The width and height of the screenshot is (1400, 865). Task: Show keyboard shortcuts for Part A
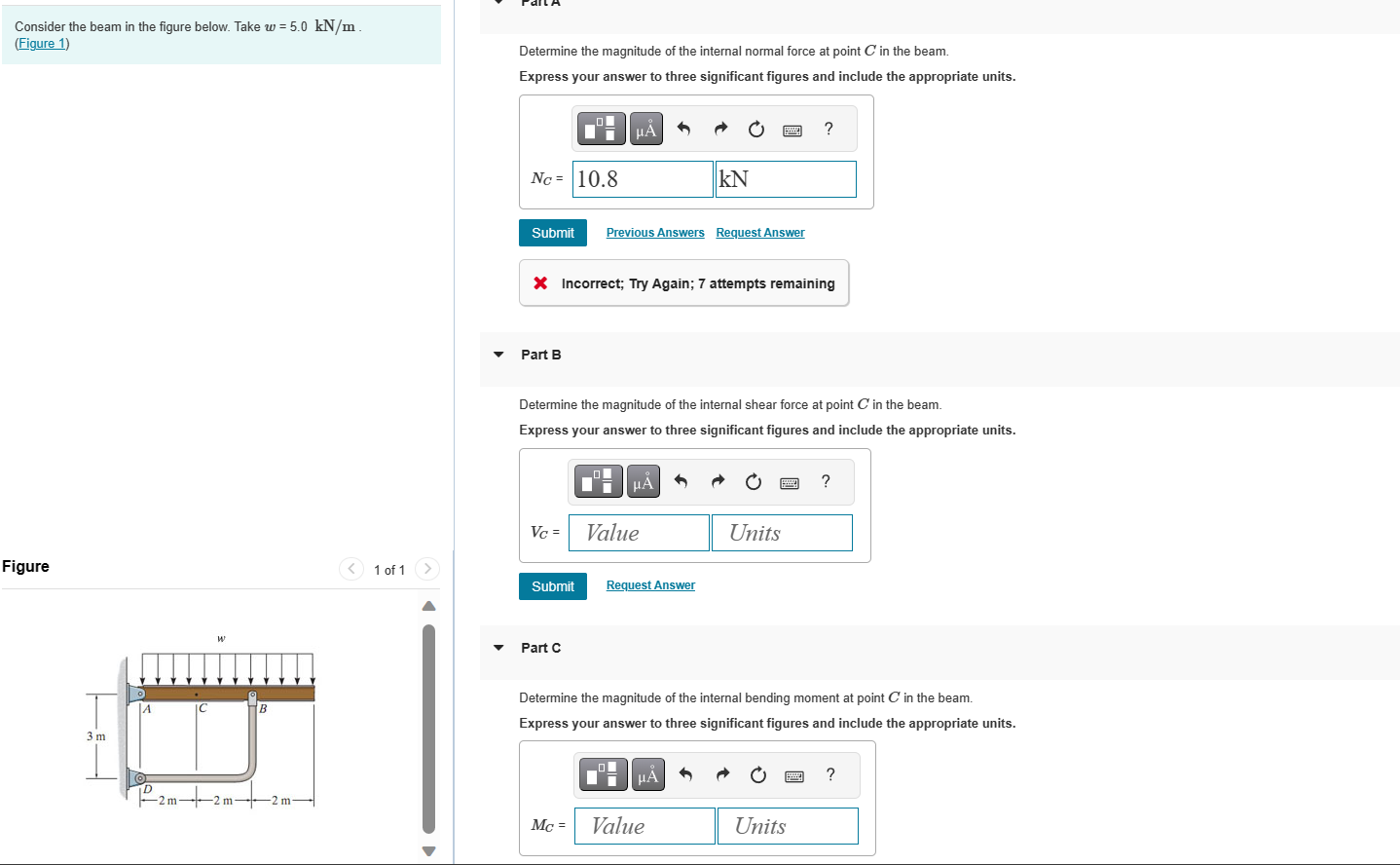click(x=792, y=130)
